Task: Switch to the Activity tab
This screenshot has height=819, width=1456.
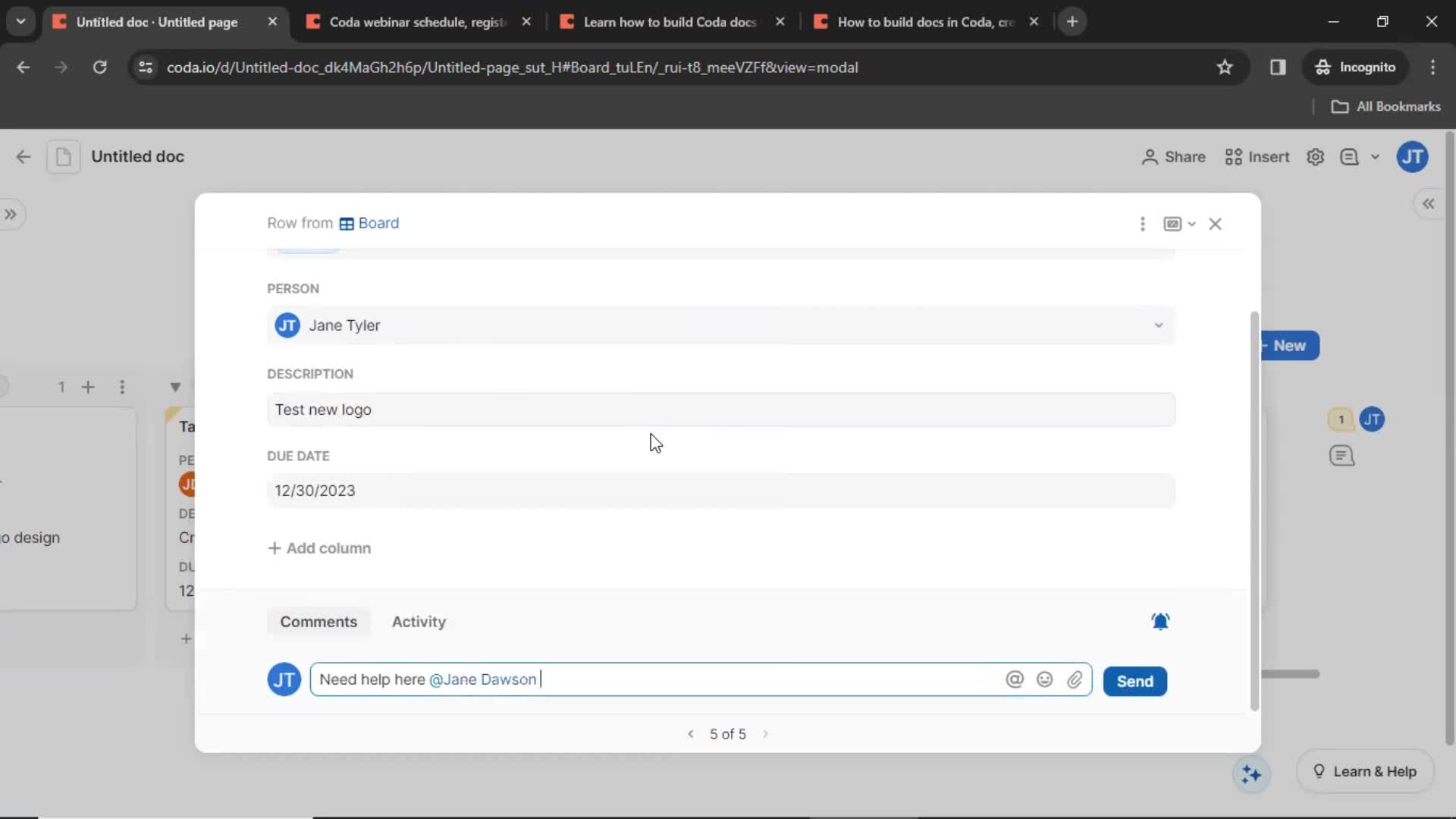Action: (418, 621)
